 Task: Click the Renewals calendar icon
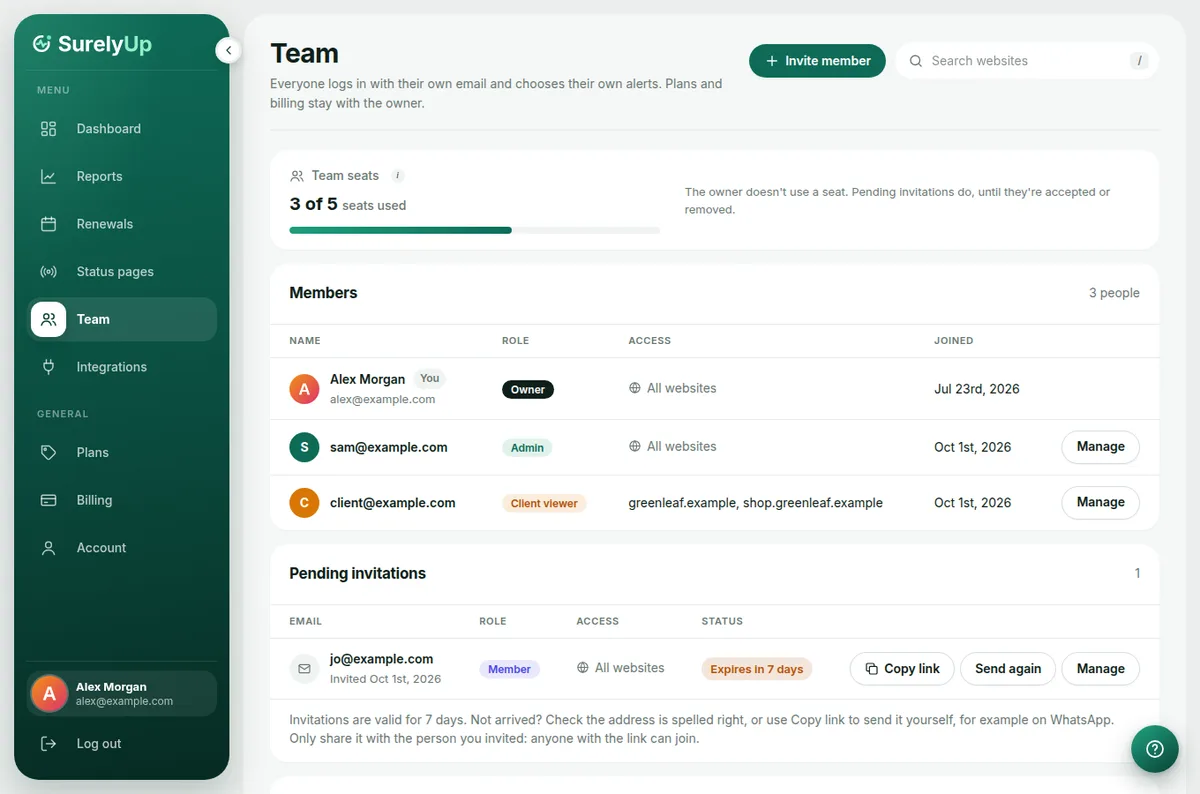(x=48, y=224)
